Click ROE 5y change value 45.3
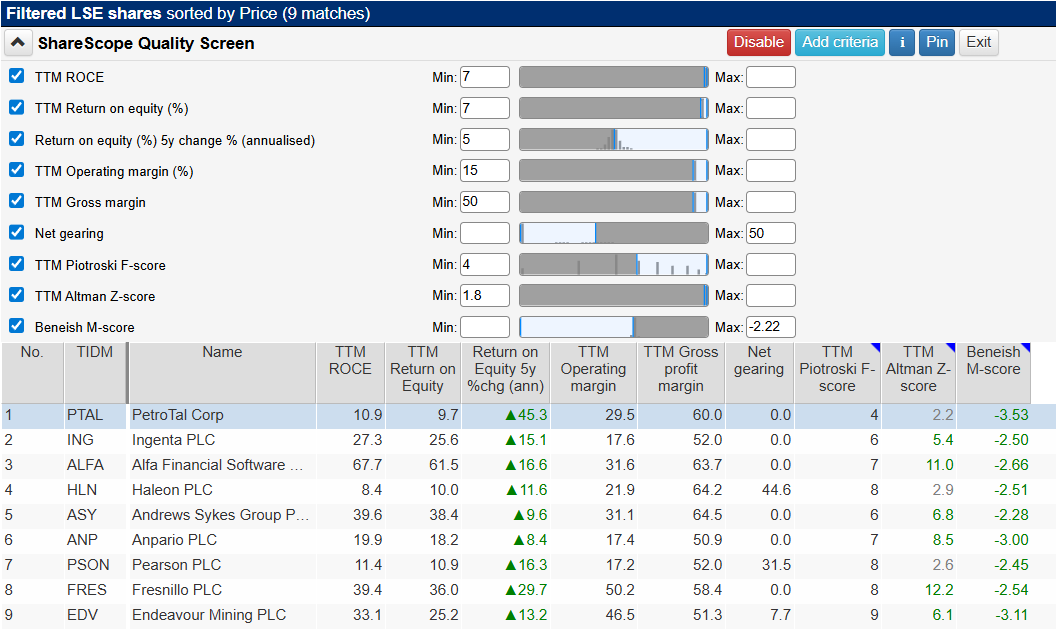This screenshot has width=1056, height=635. [526, 415]
